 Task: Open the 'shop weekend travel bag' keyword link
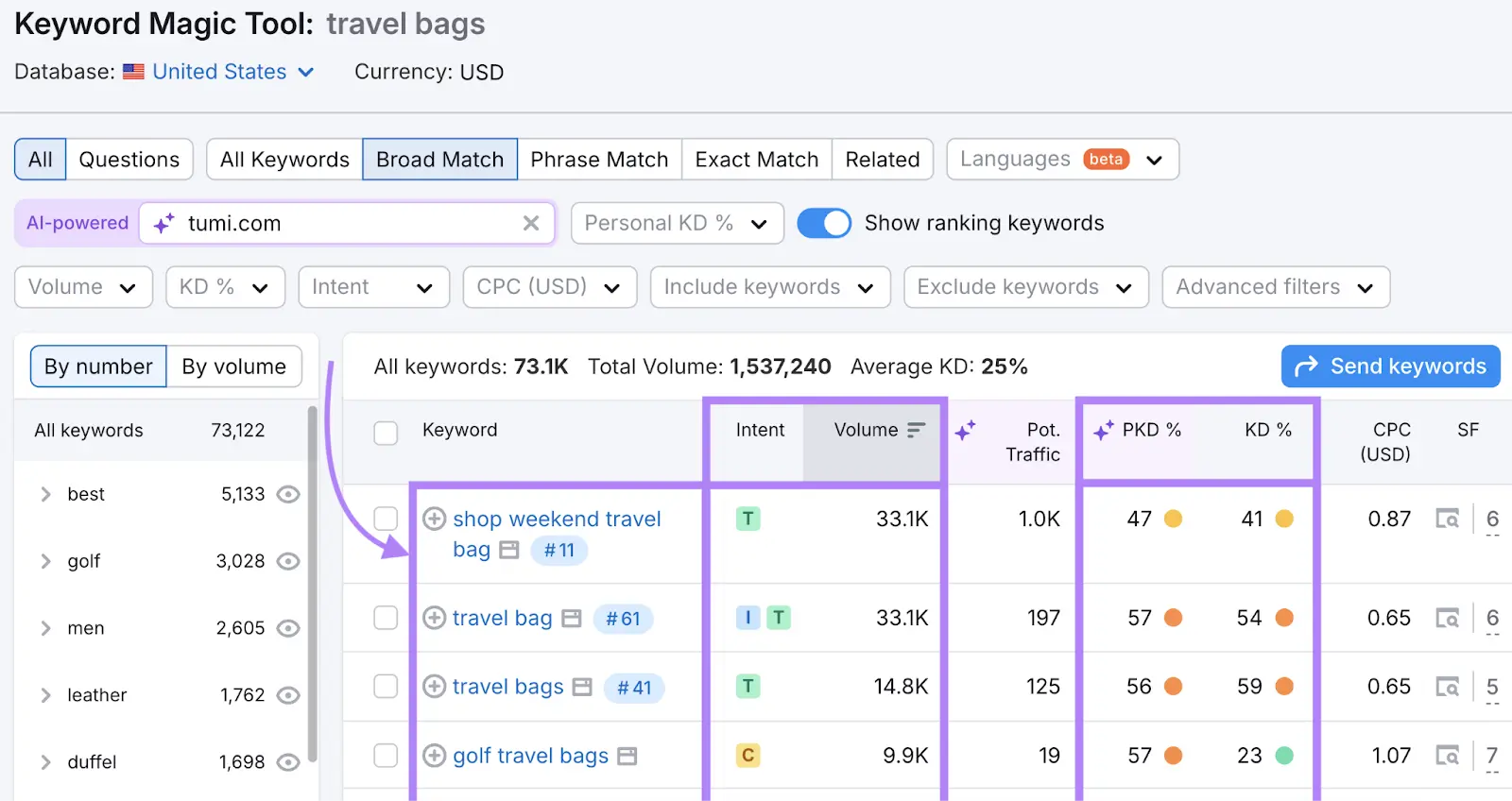(557, 519)
